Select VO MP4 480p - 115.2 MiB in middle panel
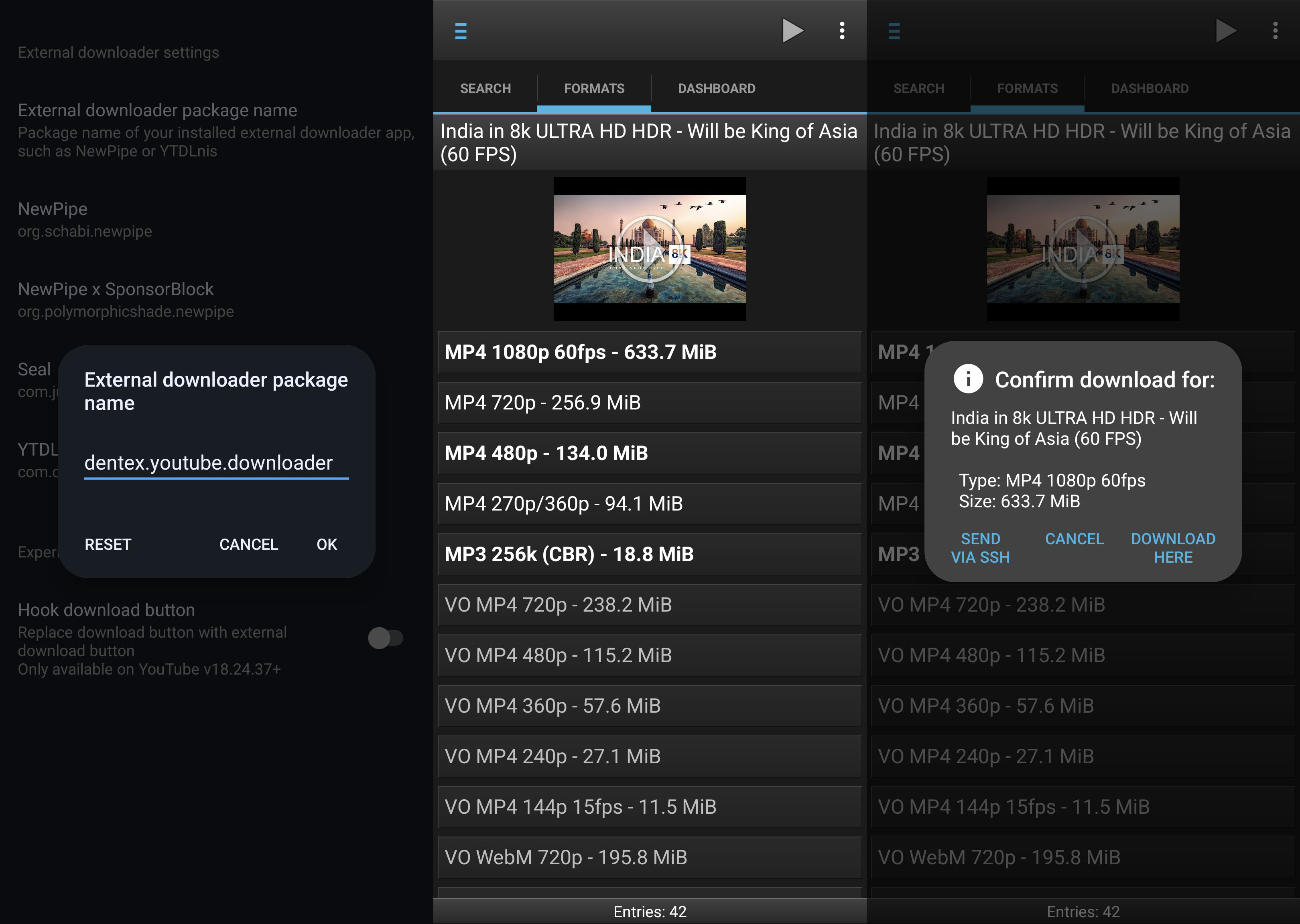Image resolution: width=1300 pixels, height=924 pixels. 650,655
